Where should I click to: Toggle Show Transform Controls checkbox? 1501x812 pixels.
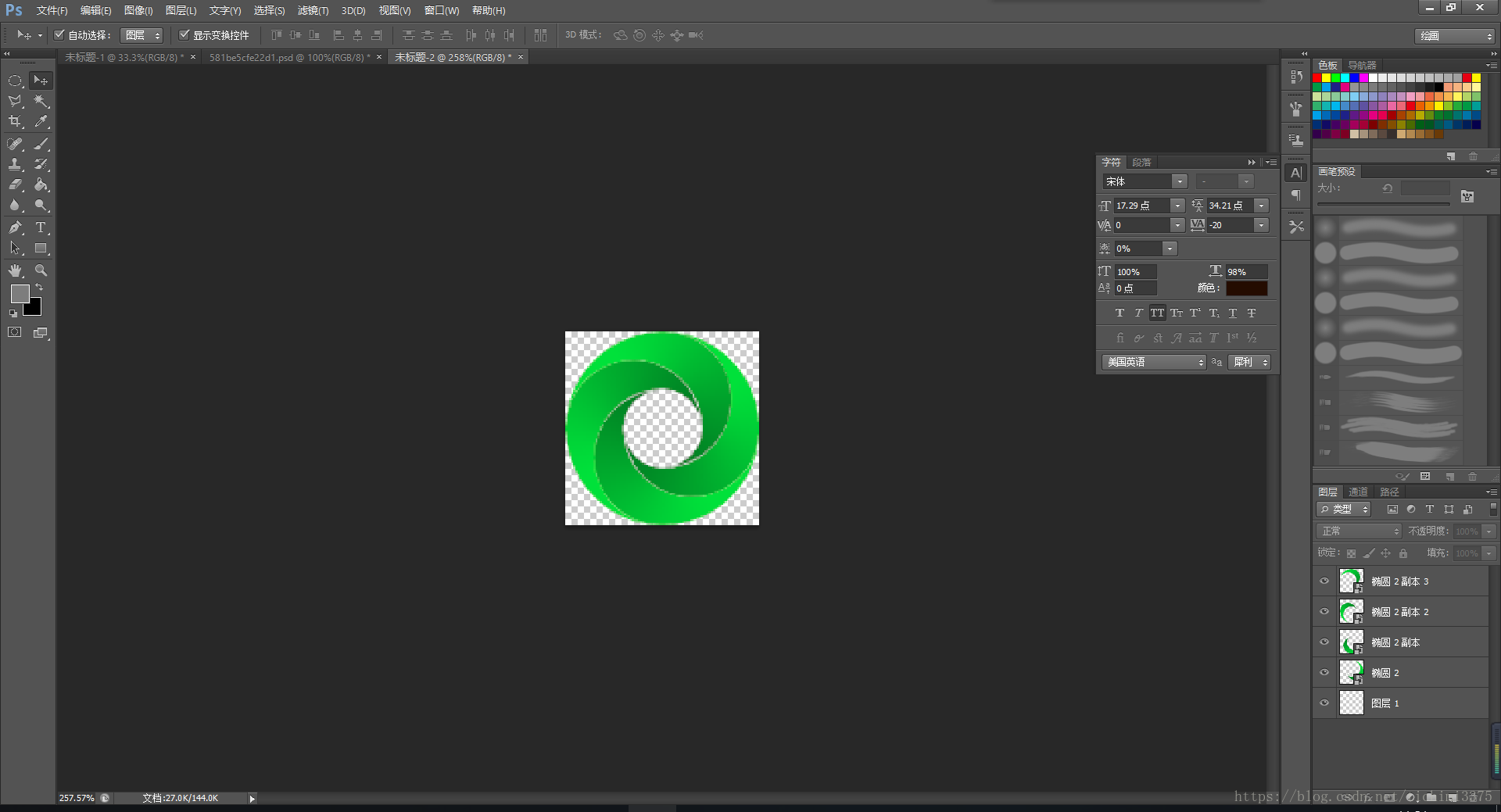(x=184, y=34)
